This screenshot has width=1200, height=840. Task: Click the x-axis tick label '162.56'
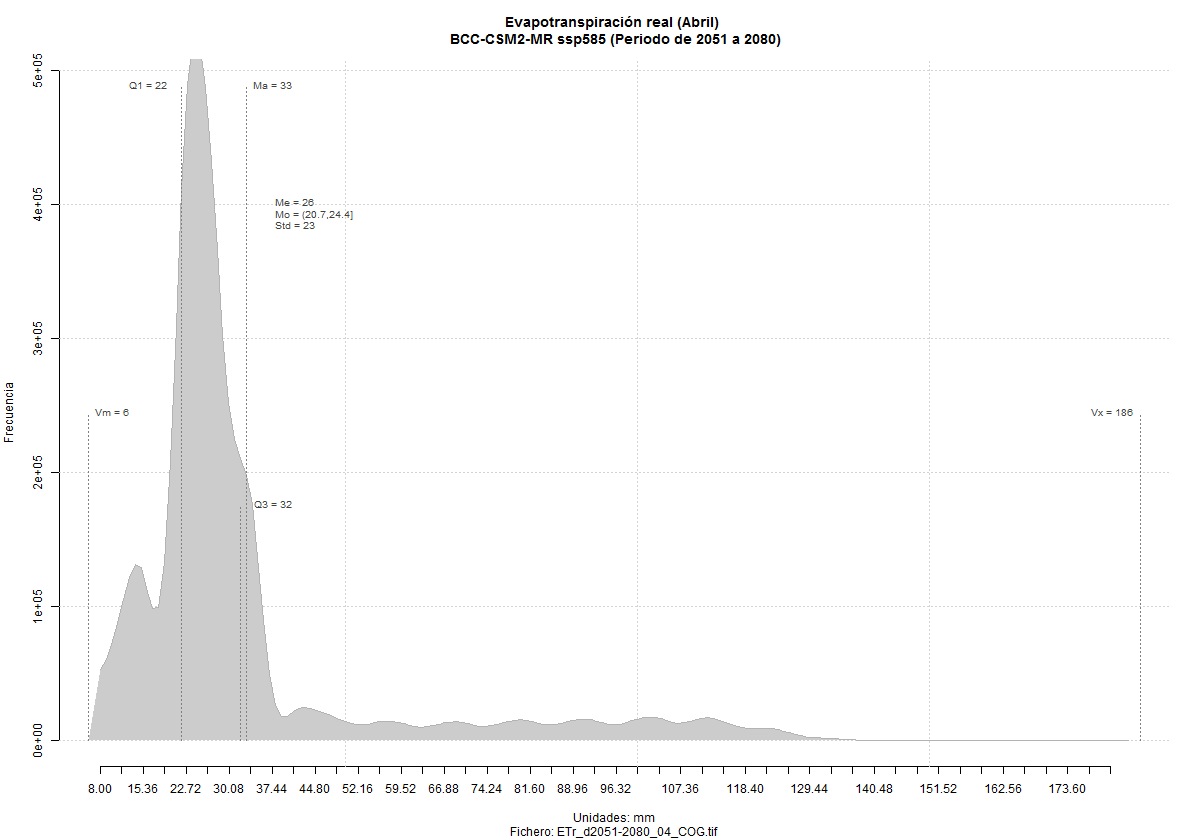coord(1003,790)
